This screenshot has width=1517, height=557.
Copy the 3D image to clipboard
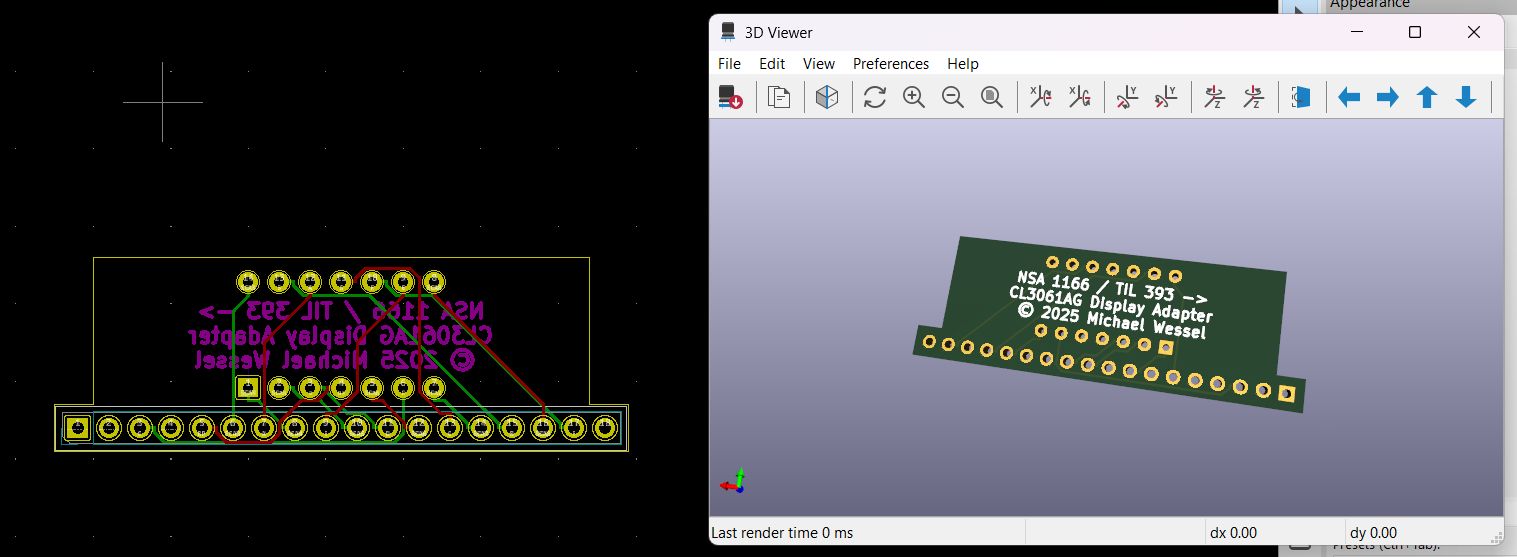point(779,97)
